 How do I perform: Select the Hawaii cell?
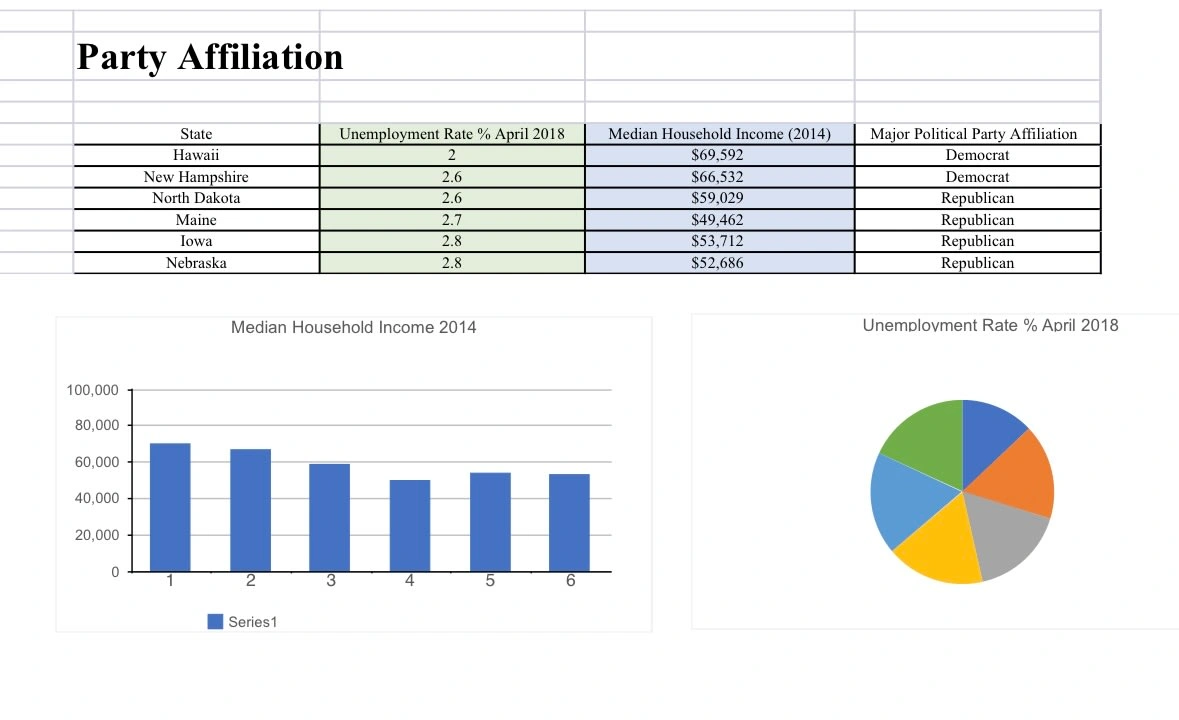(x=196, y=155)
